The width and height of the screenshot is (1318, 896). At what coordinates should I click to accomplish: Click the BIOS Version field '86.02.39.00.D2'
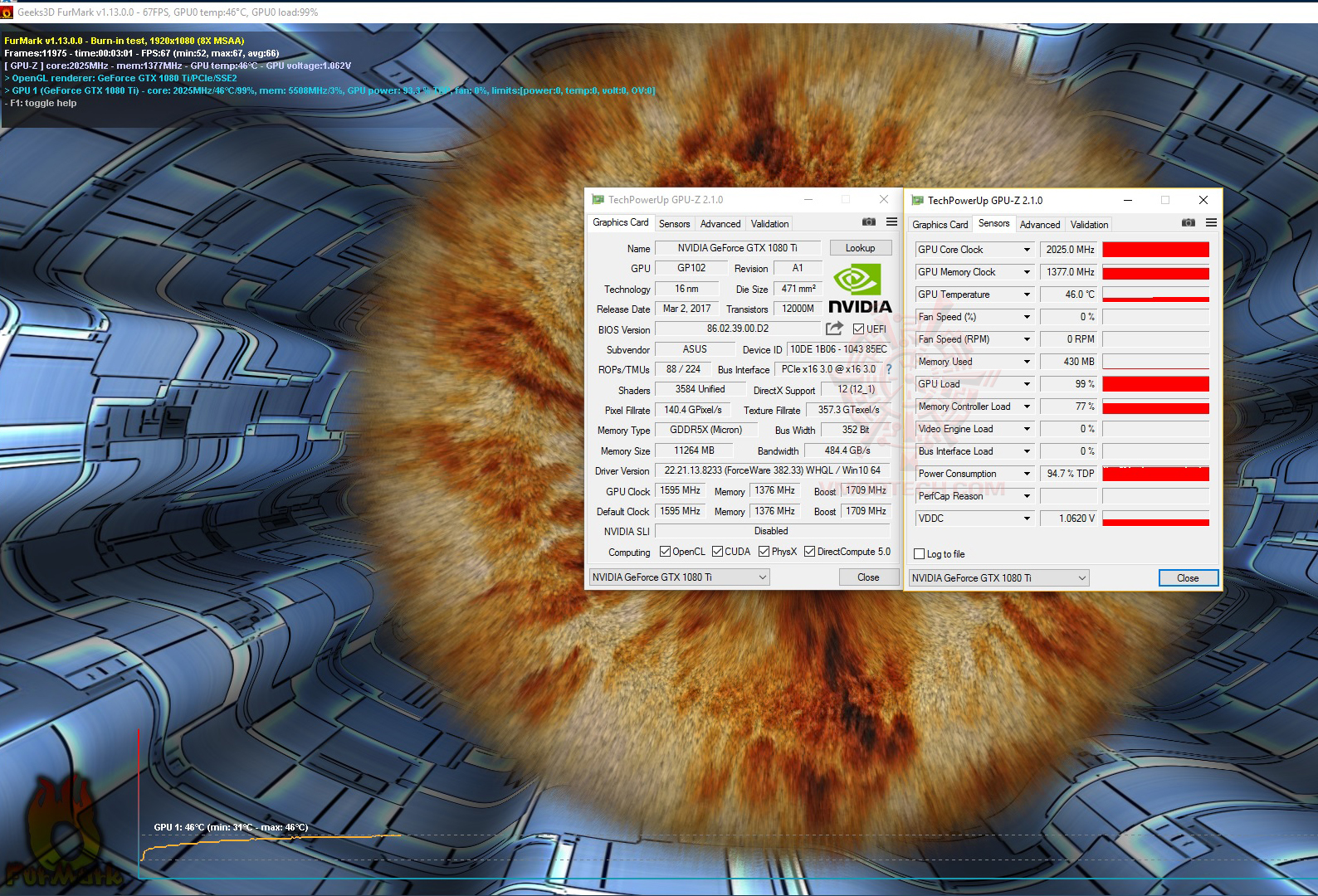coord(738,329)
